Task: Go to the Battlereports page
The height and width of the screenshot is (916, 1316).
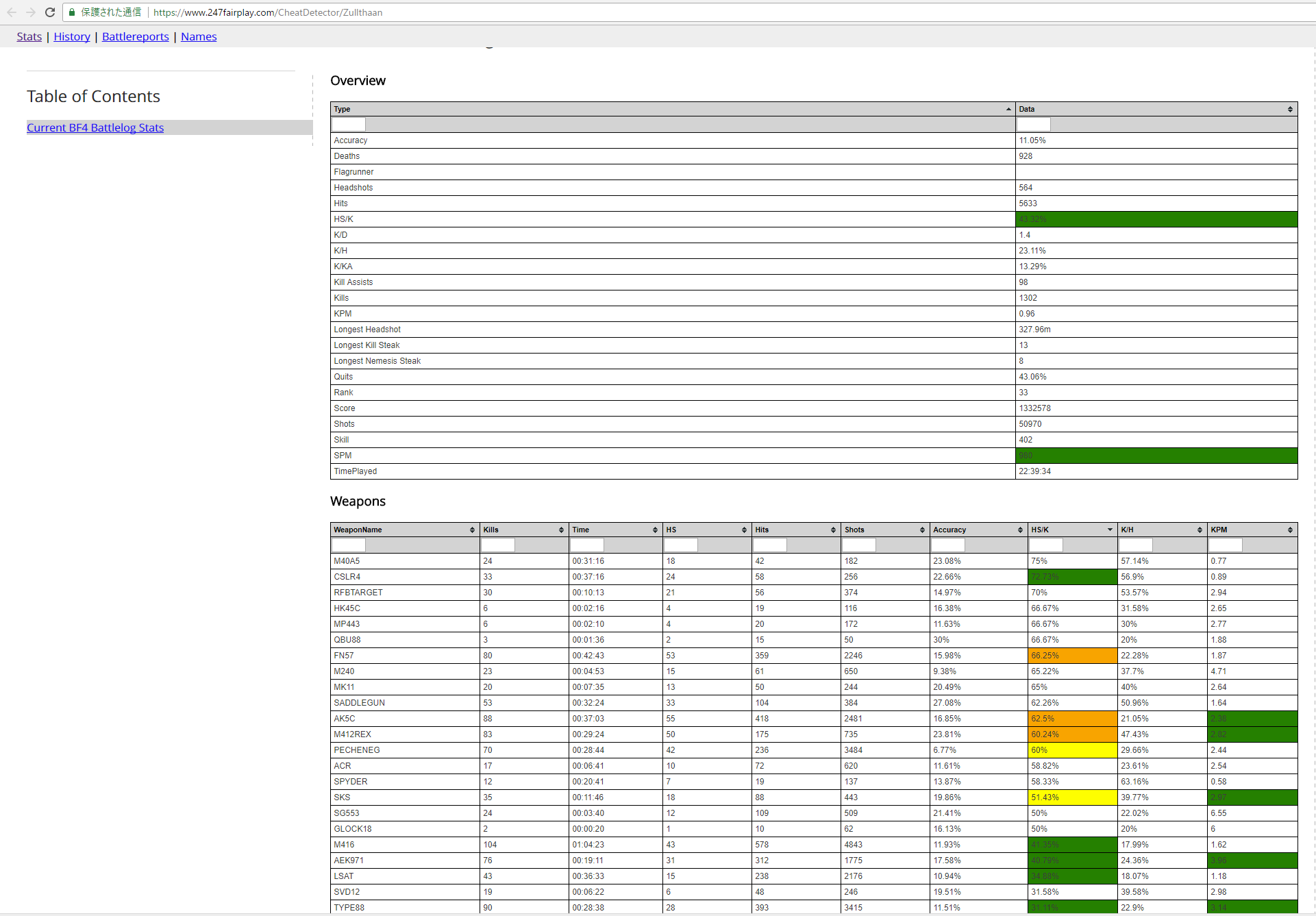Action: point(135,36)
